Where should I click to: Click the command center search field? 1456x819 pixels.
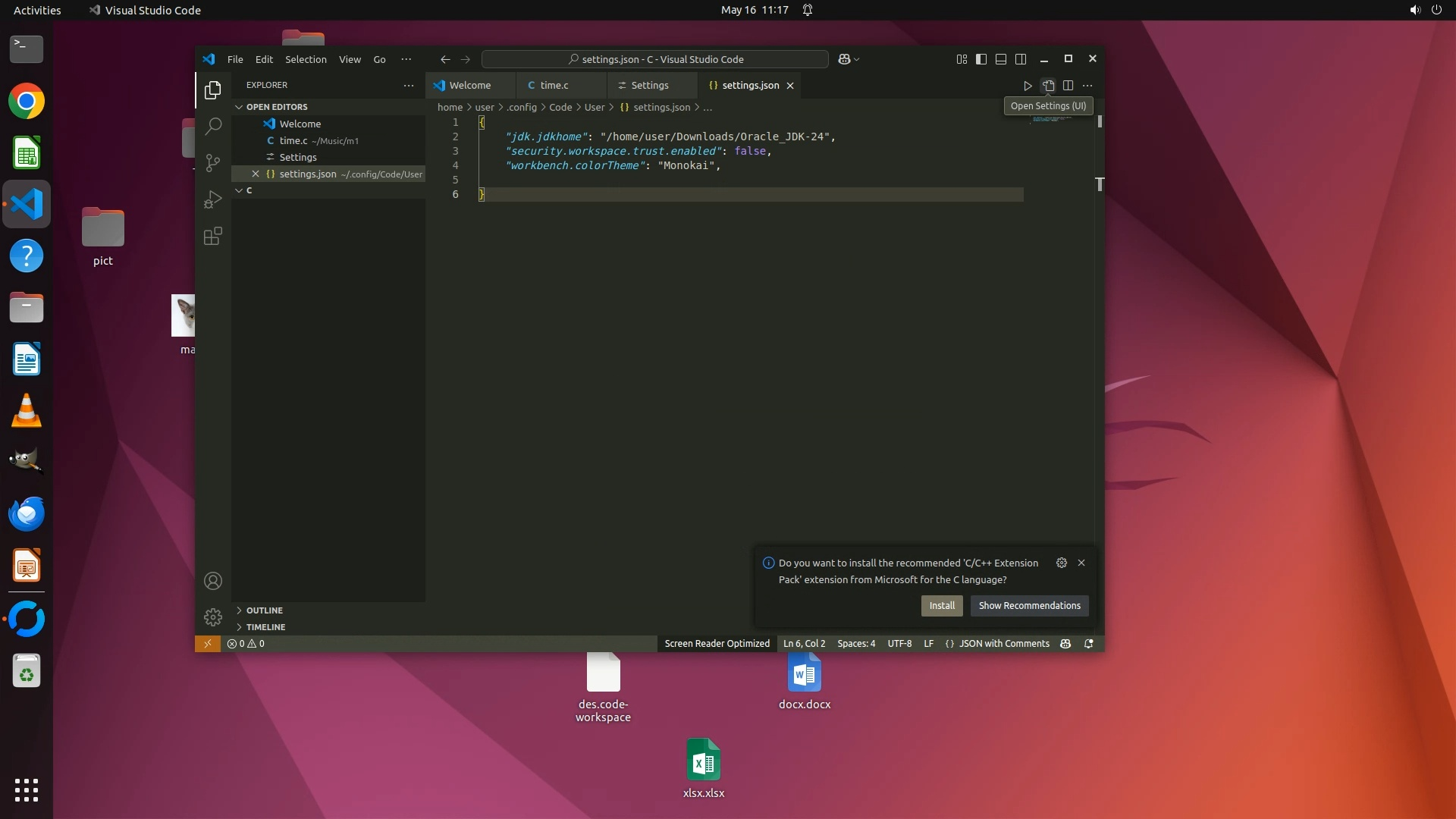[x=655, y=59]
